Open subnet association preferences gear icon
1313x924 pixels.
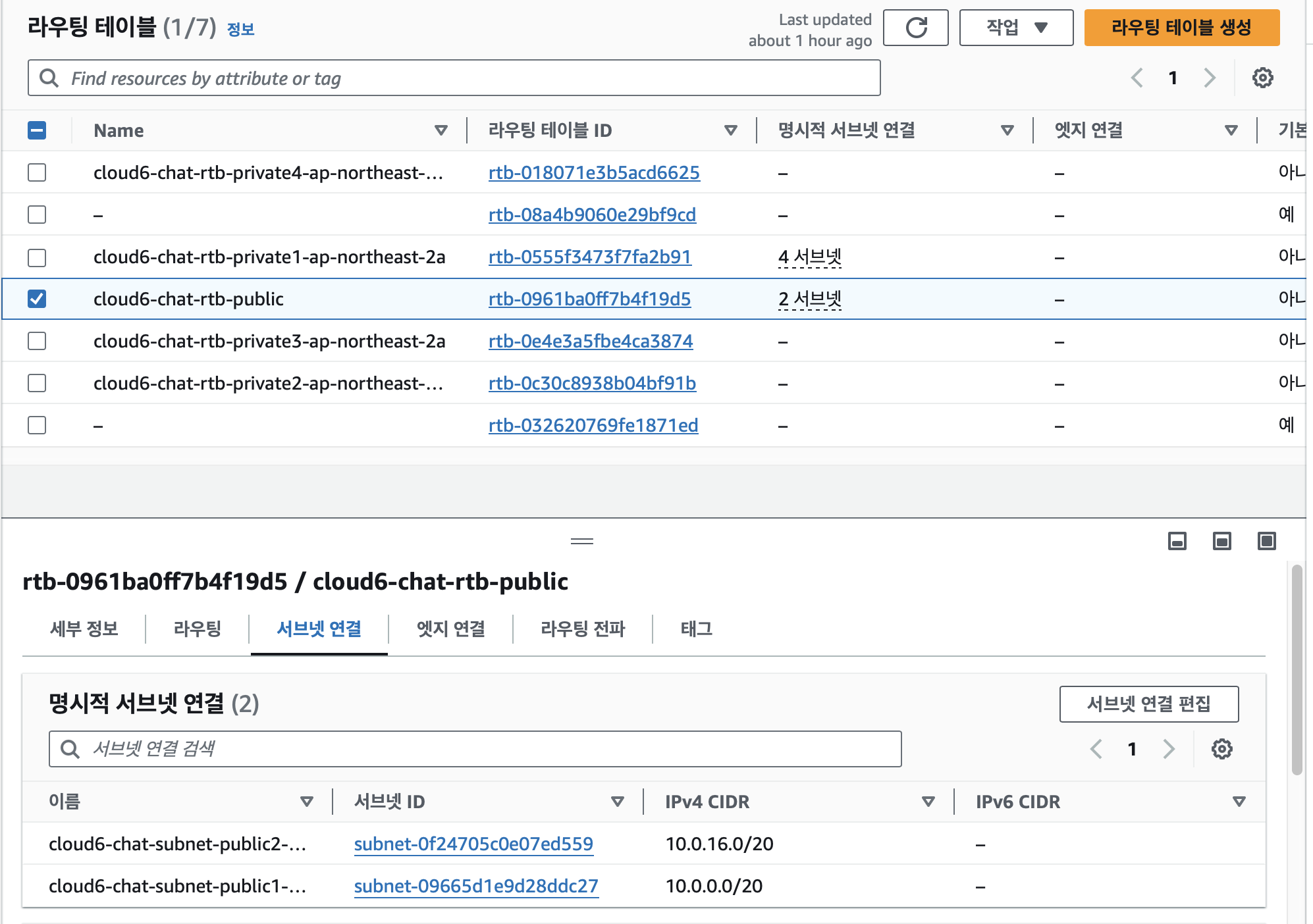pyautogui.click(x=1221, y=749)
